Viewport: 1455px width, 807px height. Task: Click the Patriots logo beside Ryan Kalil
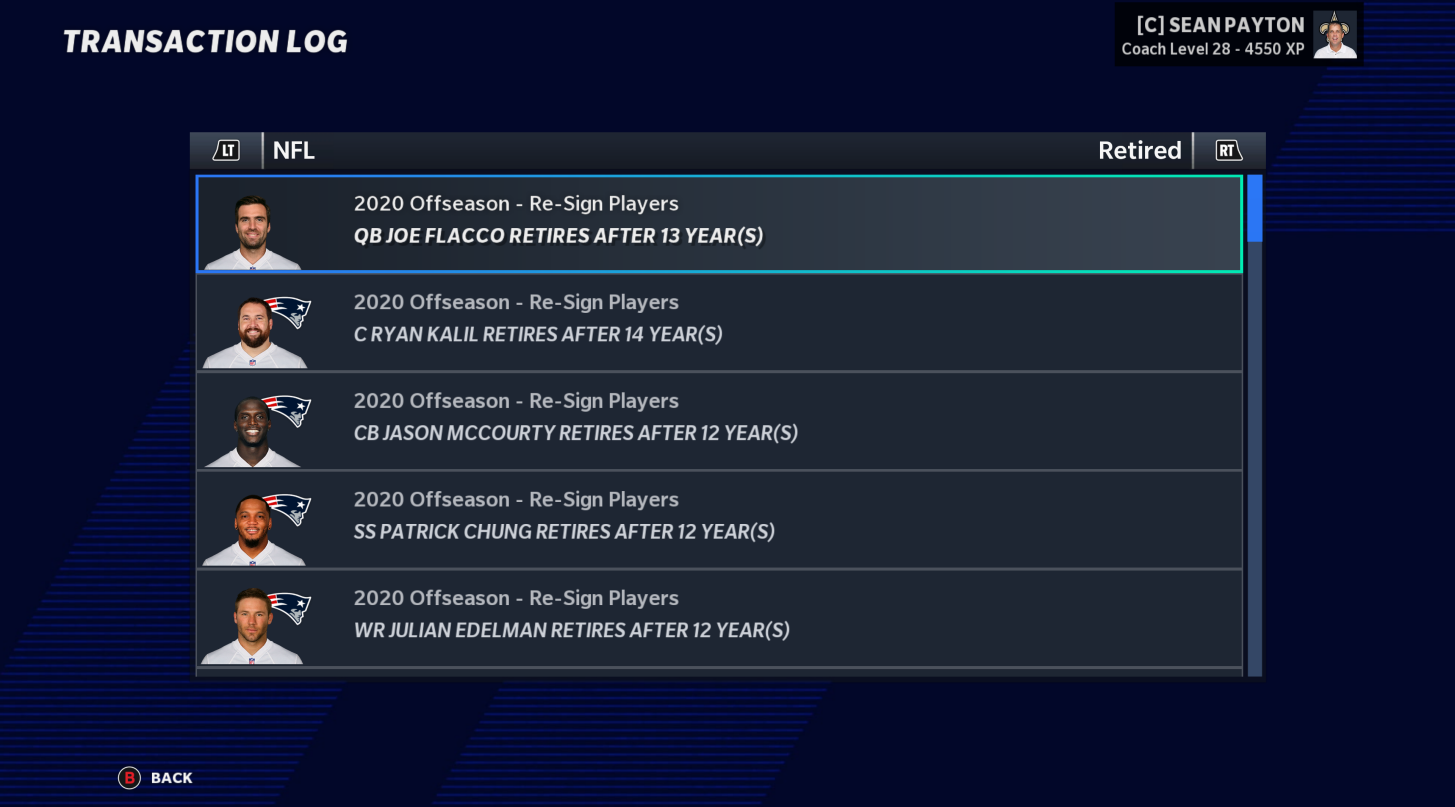(289, 311)
